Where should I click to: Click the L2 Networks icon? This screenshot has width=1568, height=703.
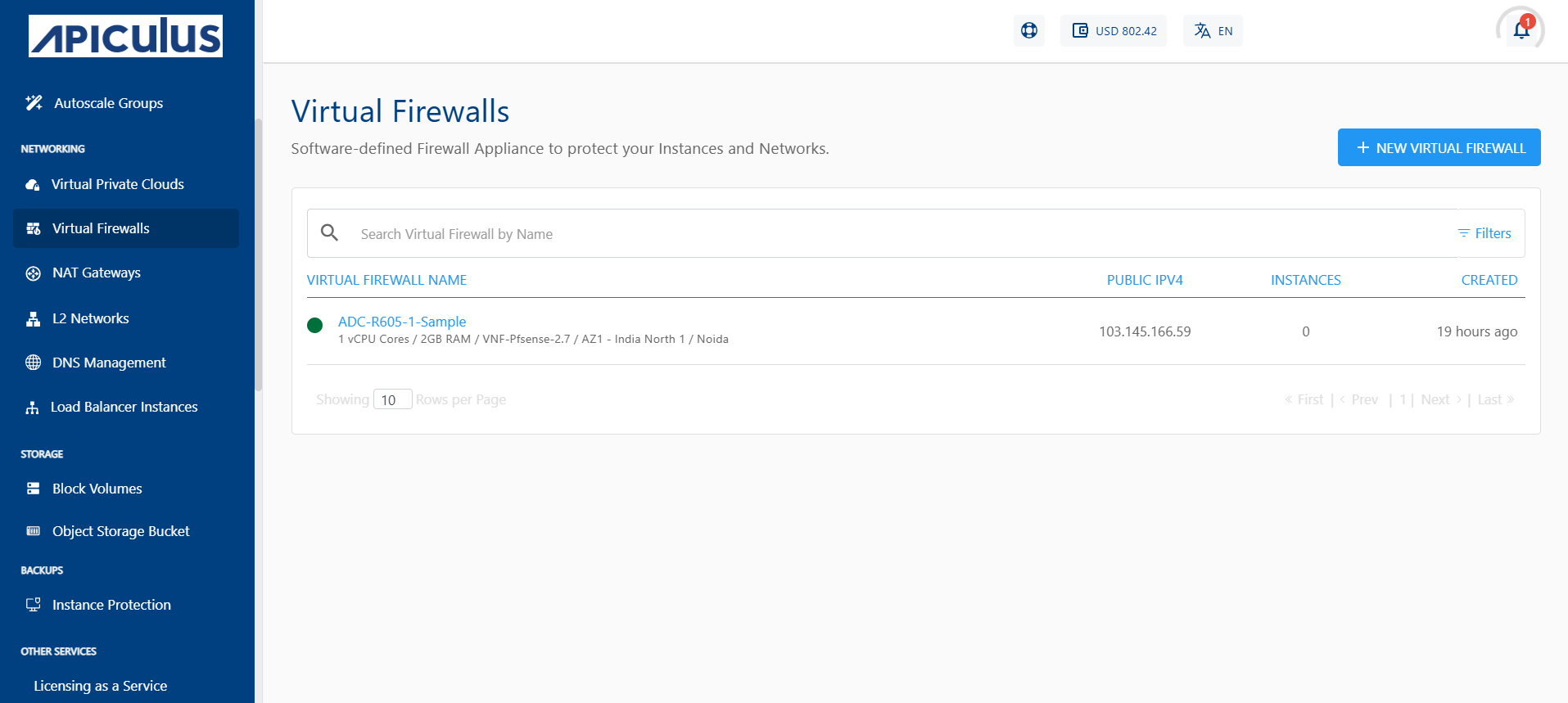pyautogui.click(x=34, y=318)
